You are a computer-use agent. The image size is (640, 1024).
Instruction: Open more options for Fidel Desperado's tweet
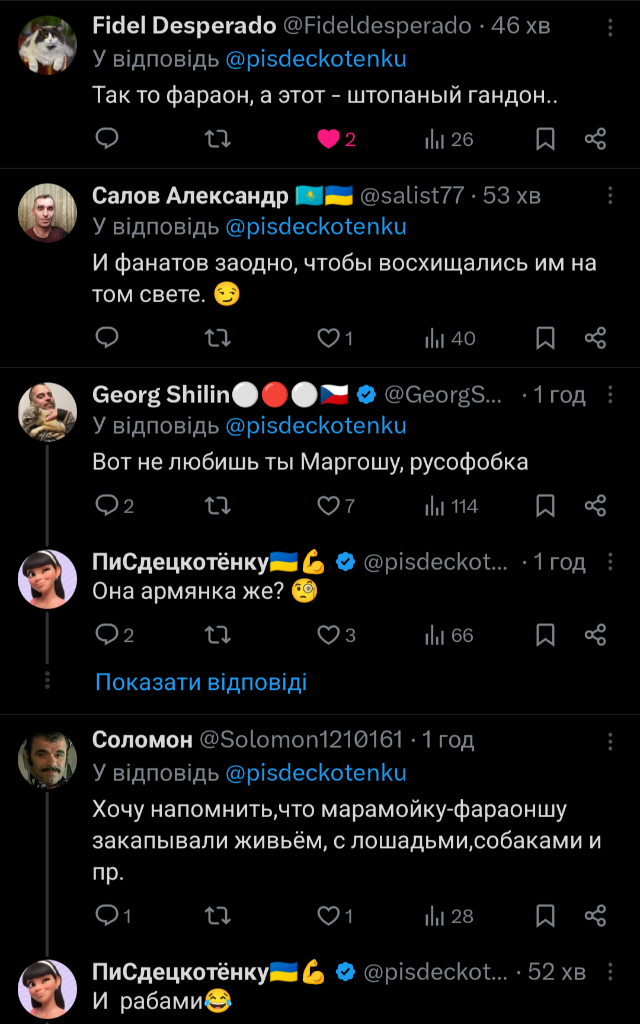[x=610, y=25]
